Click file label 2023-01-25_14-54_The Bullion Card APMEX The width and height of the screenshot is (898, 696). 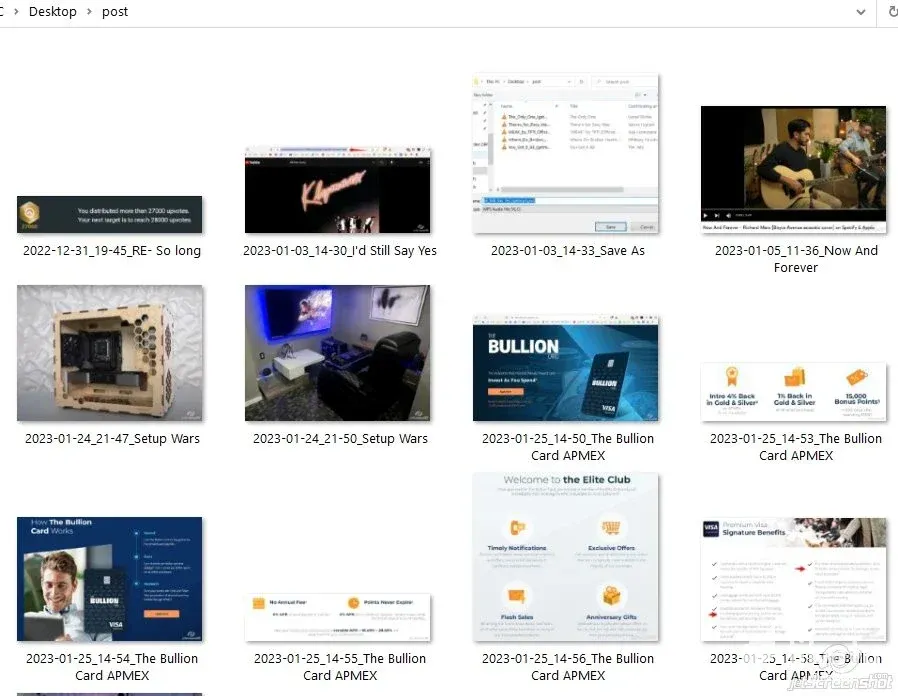click(x=112, y=667)
